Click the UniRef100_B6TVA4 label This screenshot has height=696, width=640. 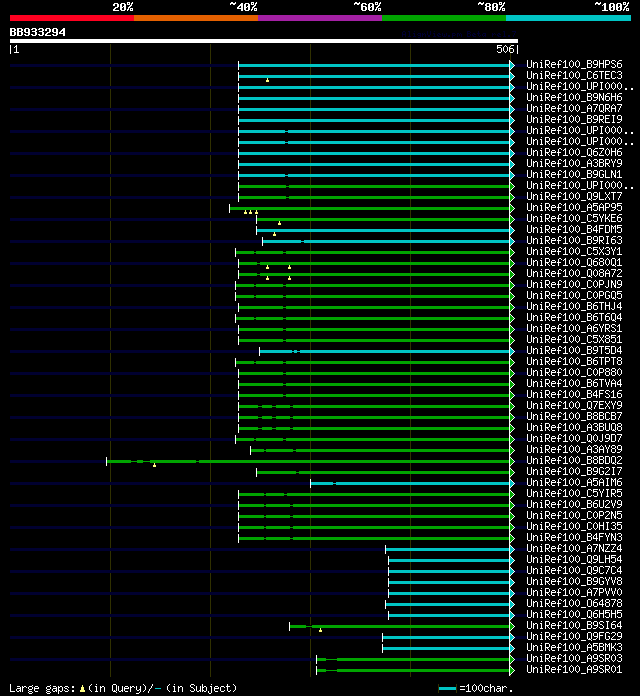coord(574,384)
